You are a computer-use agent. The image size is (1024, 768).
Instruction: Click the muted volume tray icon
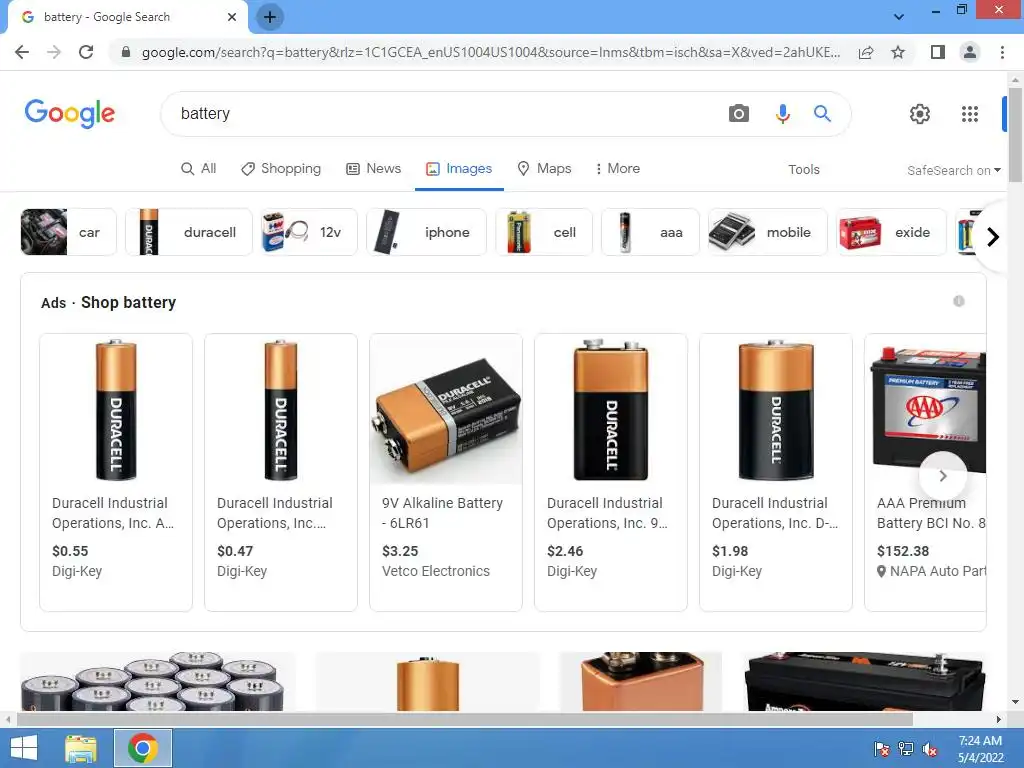coord(929,749)
